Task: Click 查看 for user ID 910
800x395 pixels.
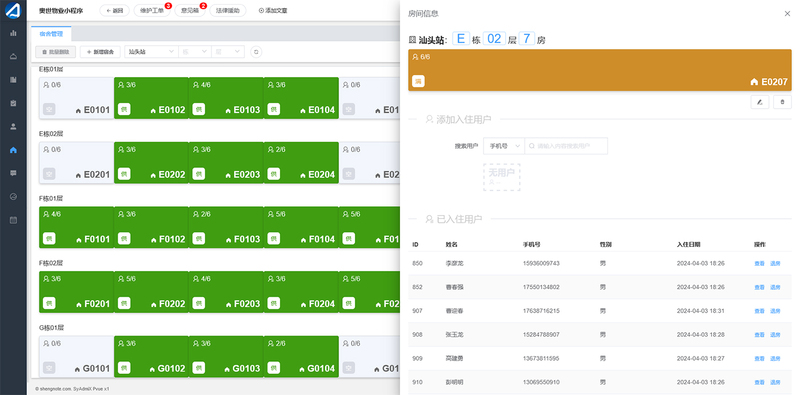Action: point(760,382)
